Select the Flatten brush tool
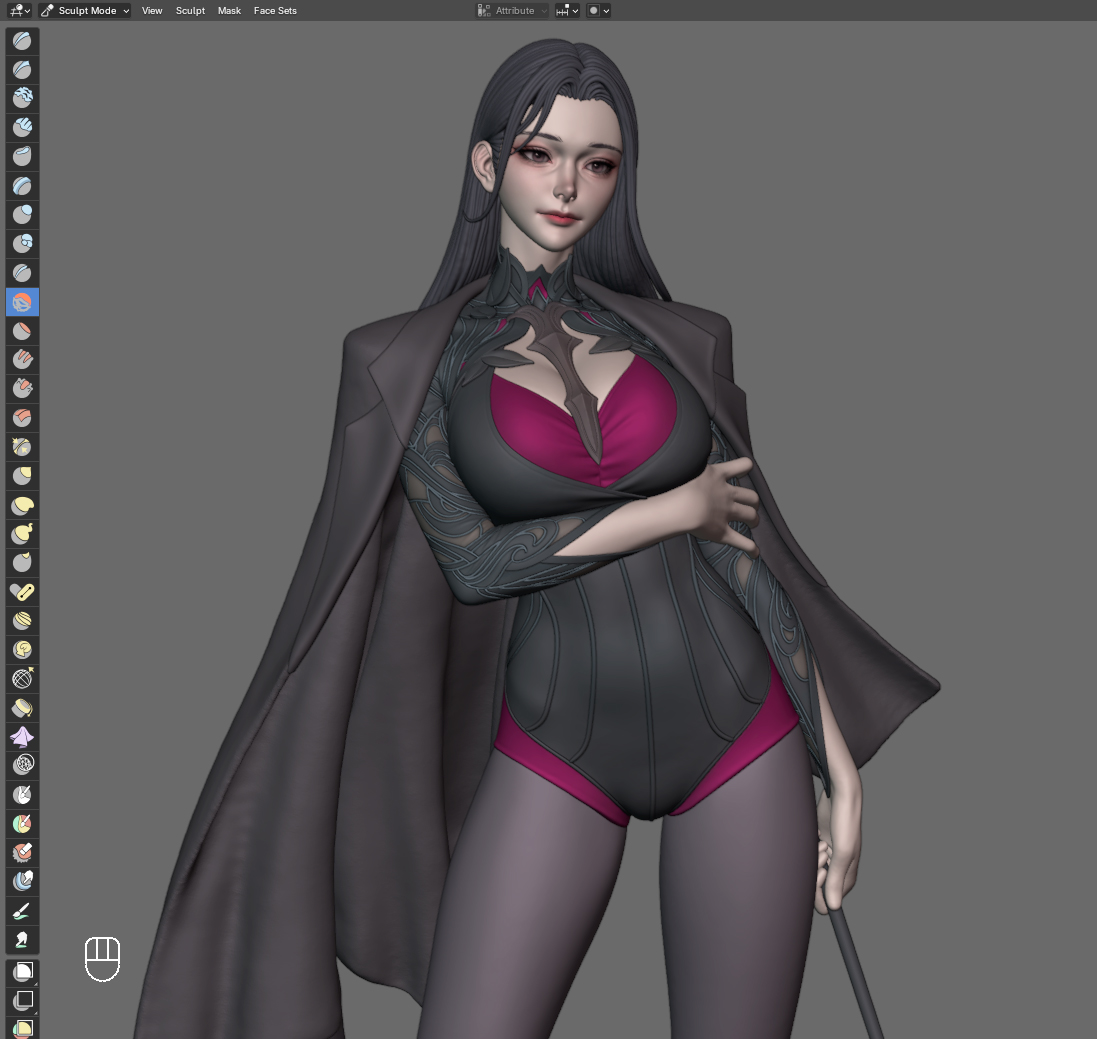Image resolution: width=1097 pixels, height=1039 pixels. point(22,330)
